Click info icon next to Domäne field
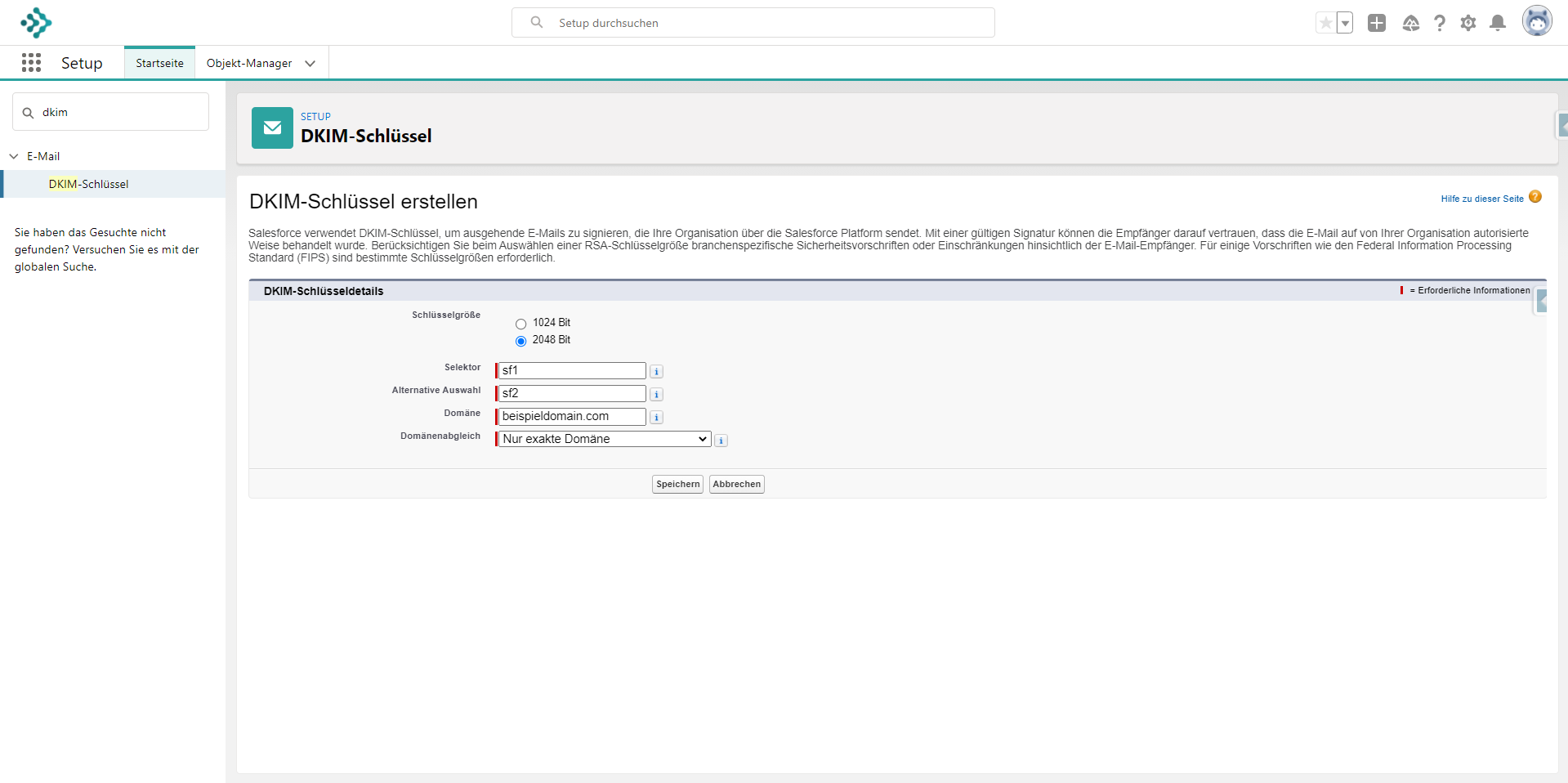This screenshot has height=783, width=1568. click(656, 418)
